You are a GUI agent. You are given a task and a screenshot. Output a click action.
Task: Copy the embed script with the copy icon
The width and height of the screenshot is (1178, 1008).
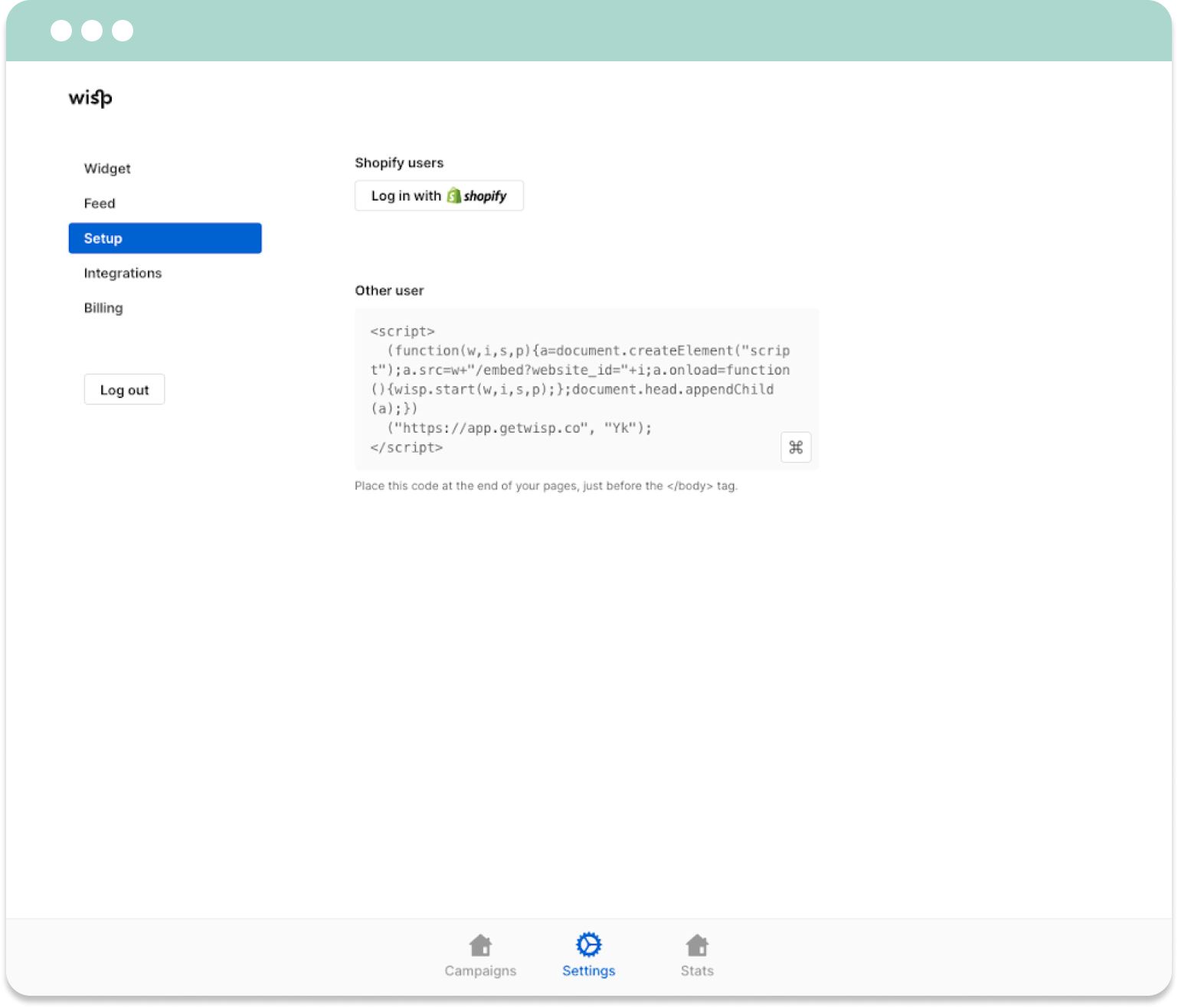[796, 447]
